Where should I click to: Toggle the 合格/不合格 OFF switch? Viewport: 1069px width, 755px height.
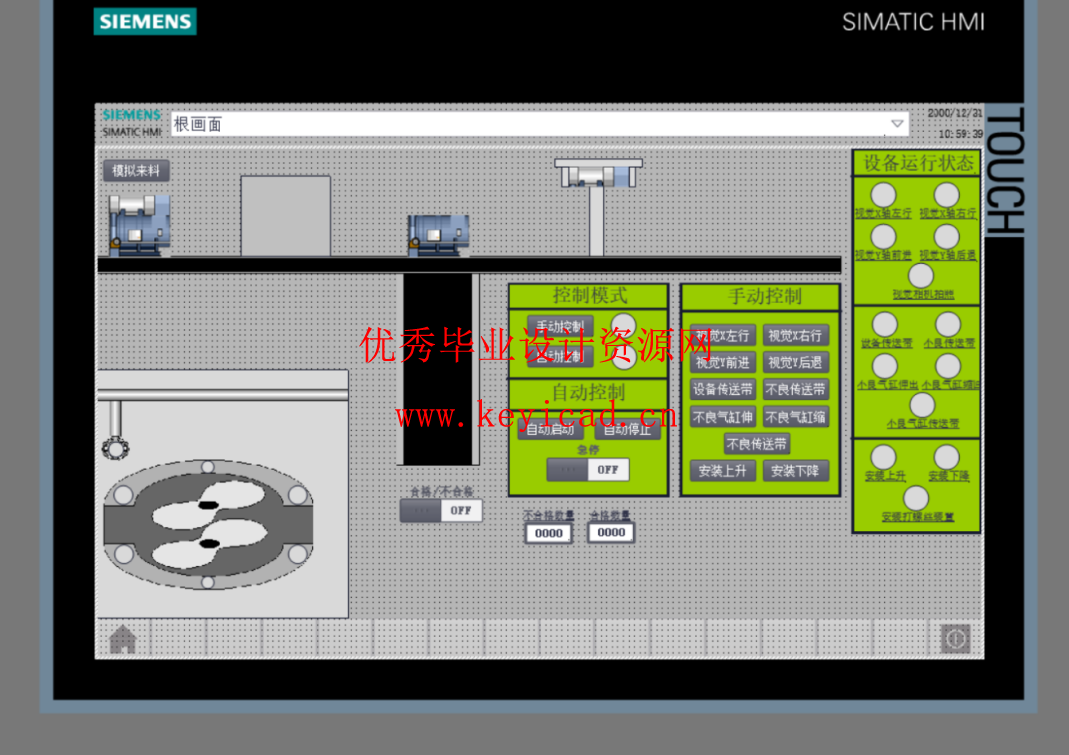point(440,510)
